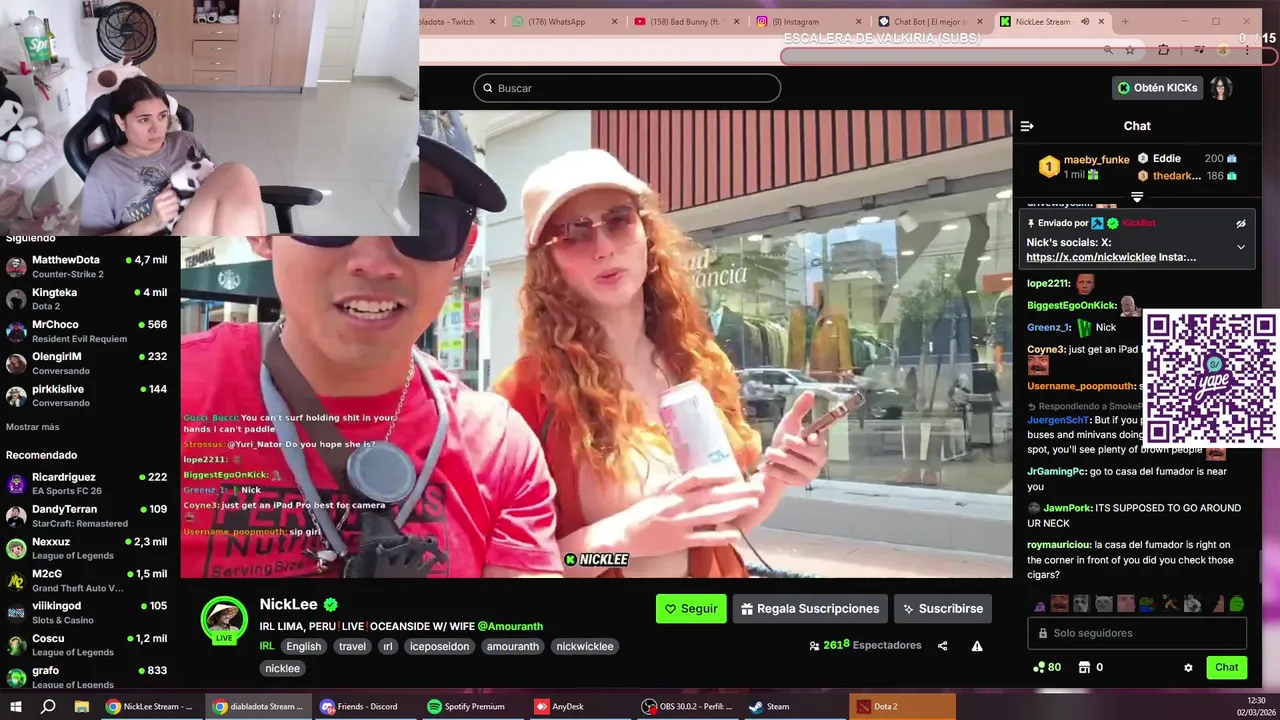The image size is (1280, 720).
Task: Open pirkkislive channel in sidebar
Action: point(88,395)
